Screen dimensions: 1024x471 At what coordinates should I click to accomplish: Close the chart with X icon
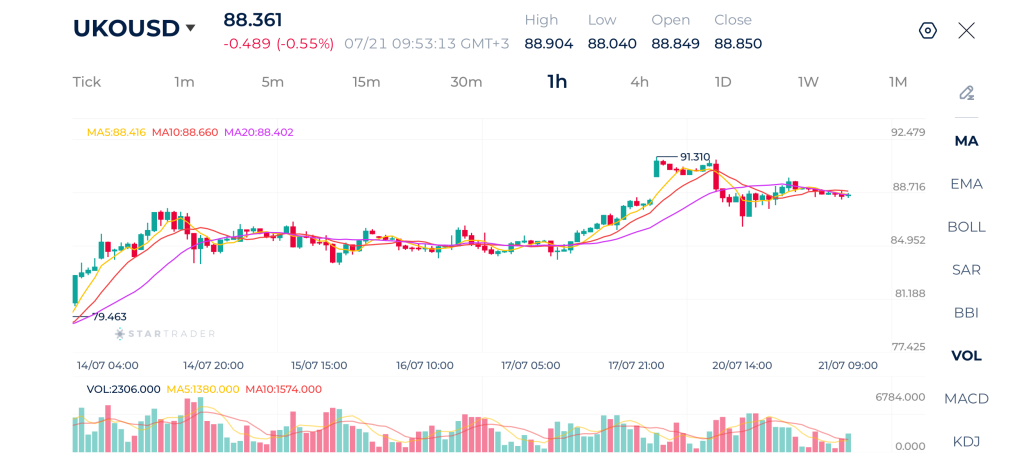tap(967, 31)
